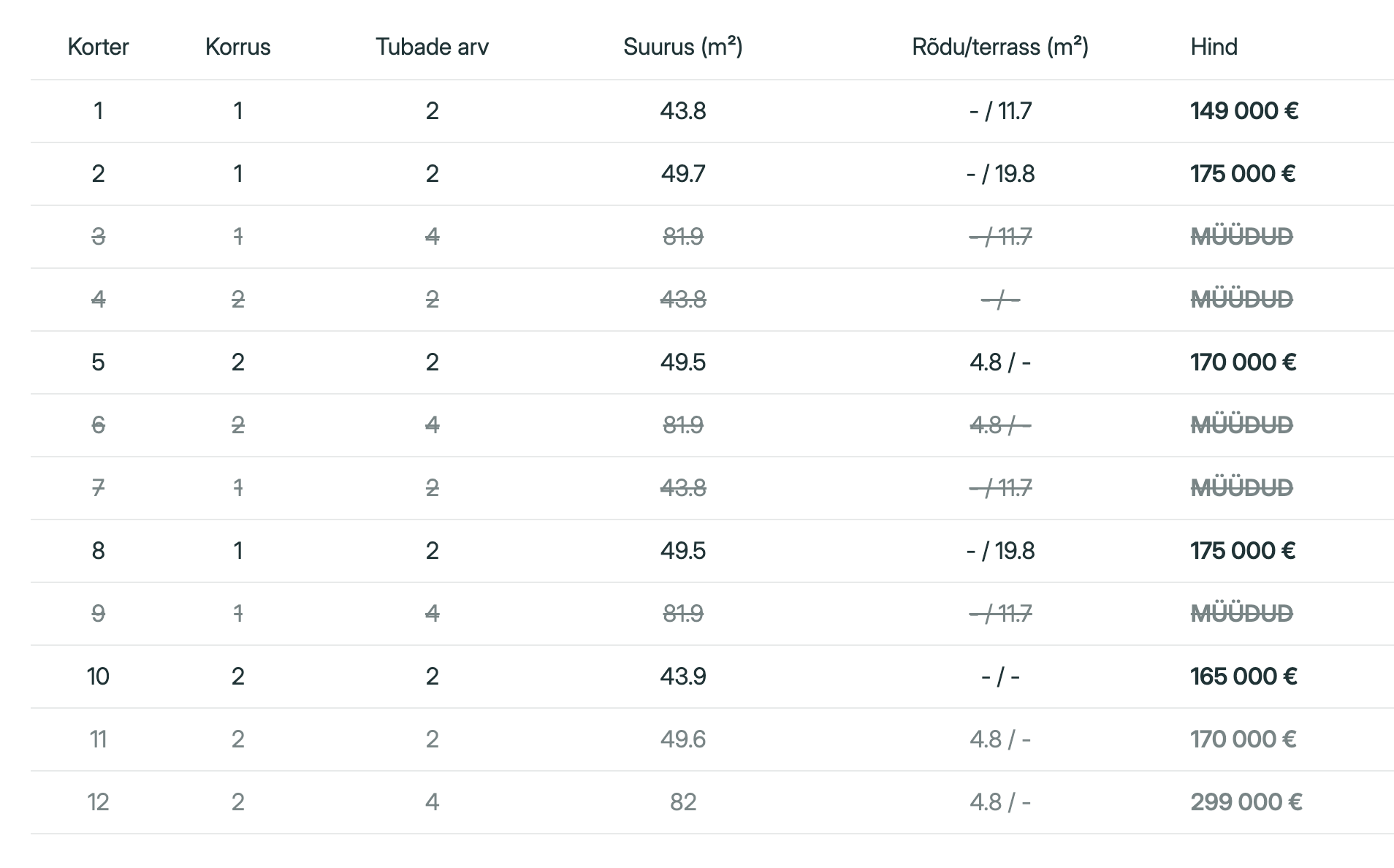Click the 170 000 € price for apartment 5
Viewport: 1394px width, 868px height.
1243,362
